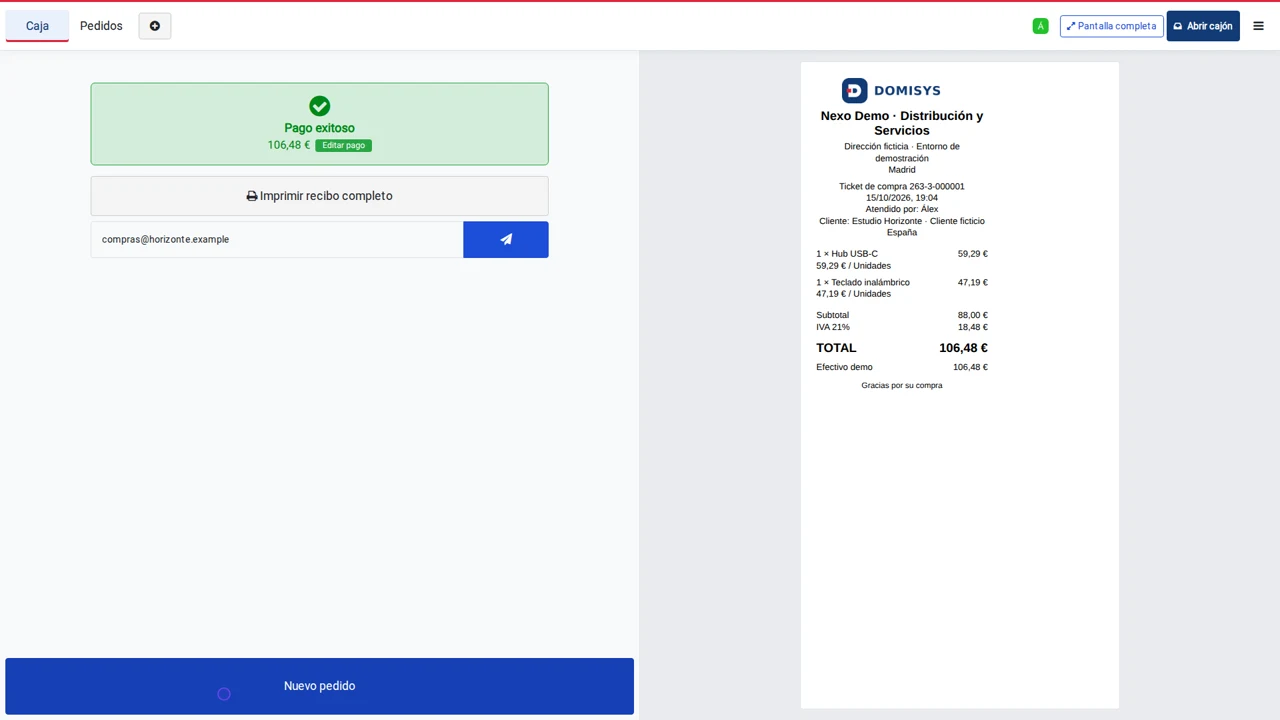Click the '18,48 €' tax amount

coord(972,327)
